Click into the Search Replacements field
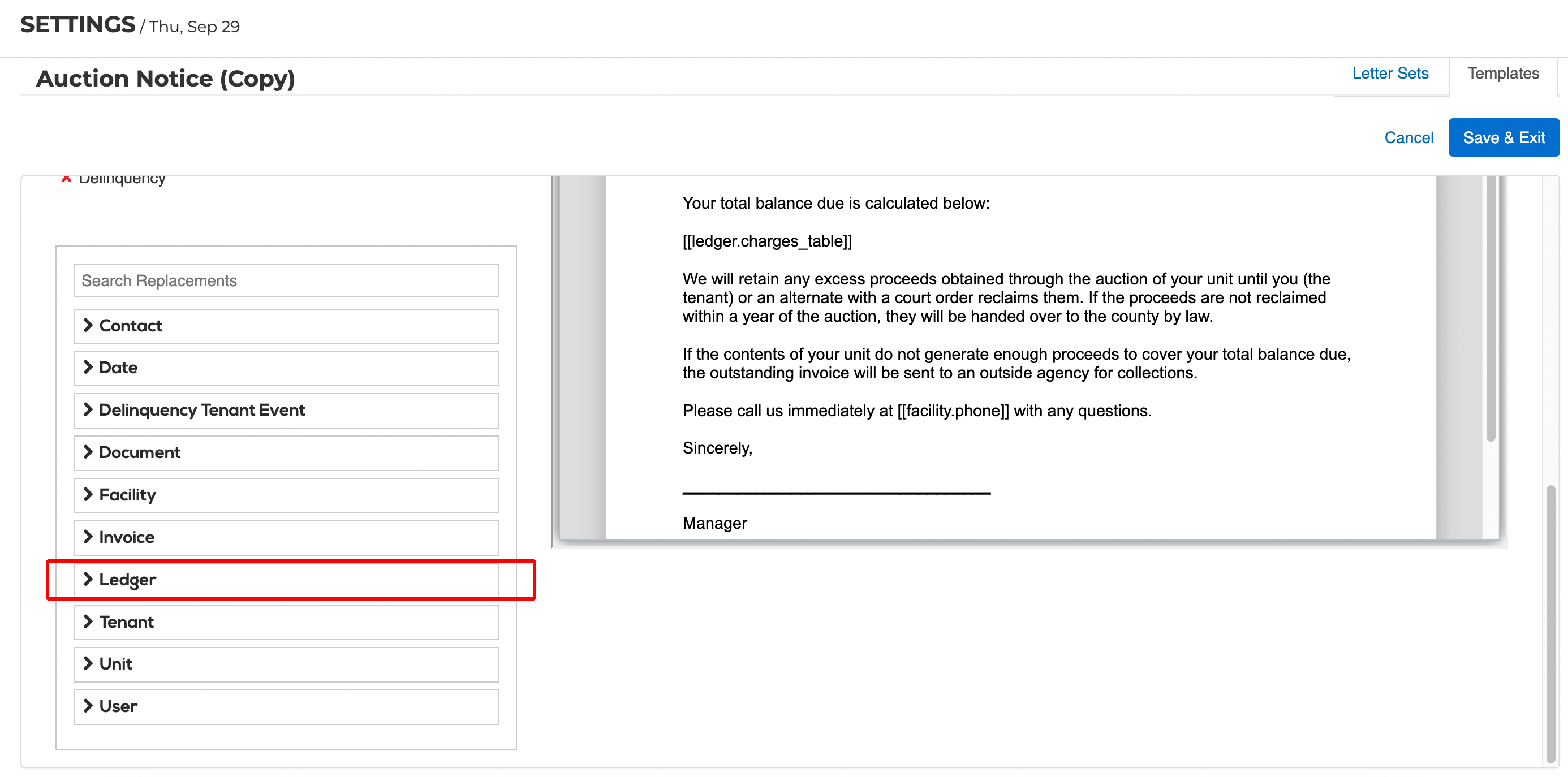The image size is (1568, 777). click(x=286, y=280)
